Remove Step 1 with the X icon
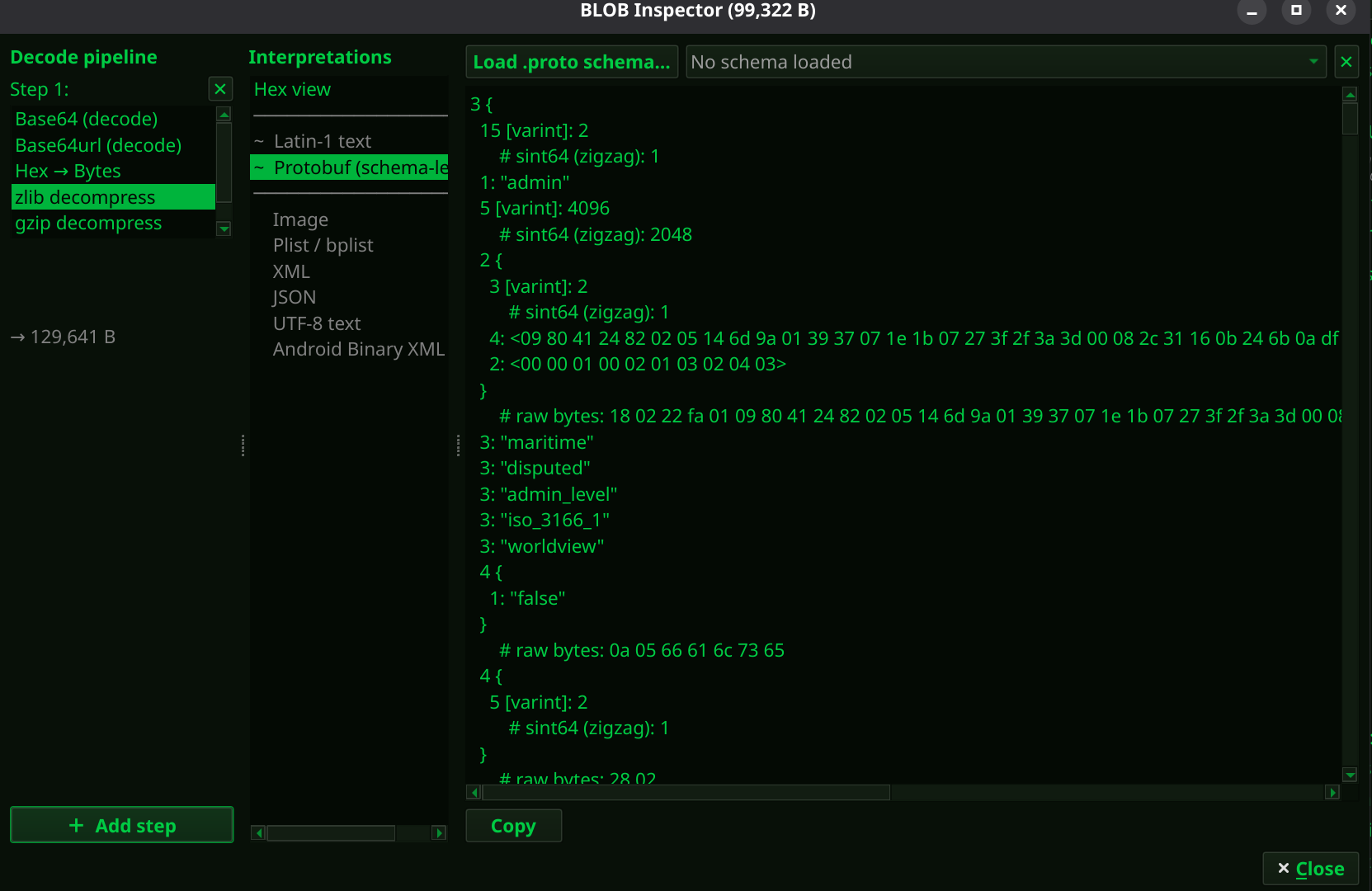The height and width of the screenshot is (891, 1372). click(220, 89)
